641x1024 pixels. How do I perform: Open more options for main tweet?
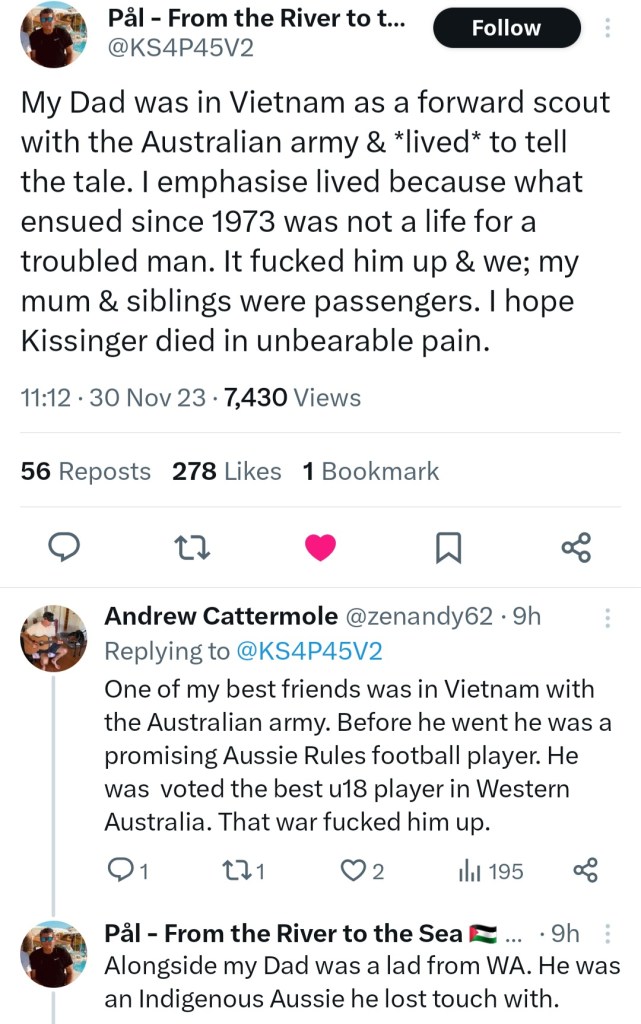point(608,28)
